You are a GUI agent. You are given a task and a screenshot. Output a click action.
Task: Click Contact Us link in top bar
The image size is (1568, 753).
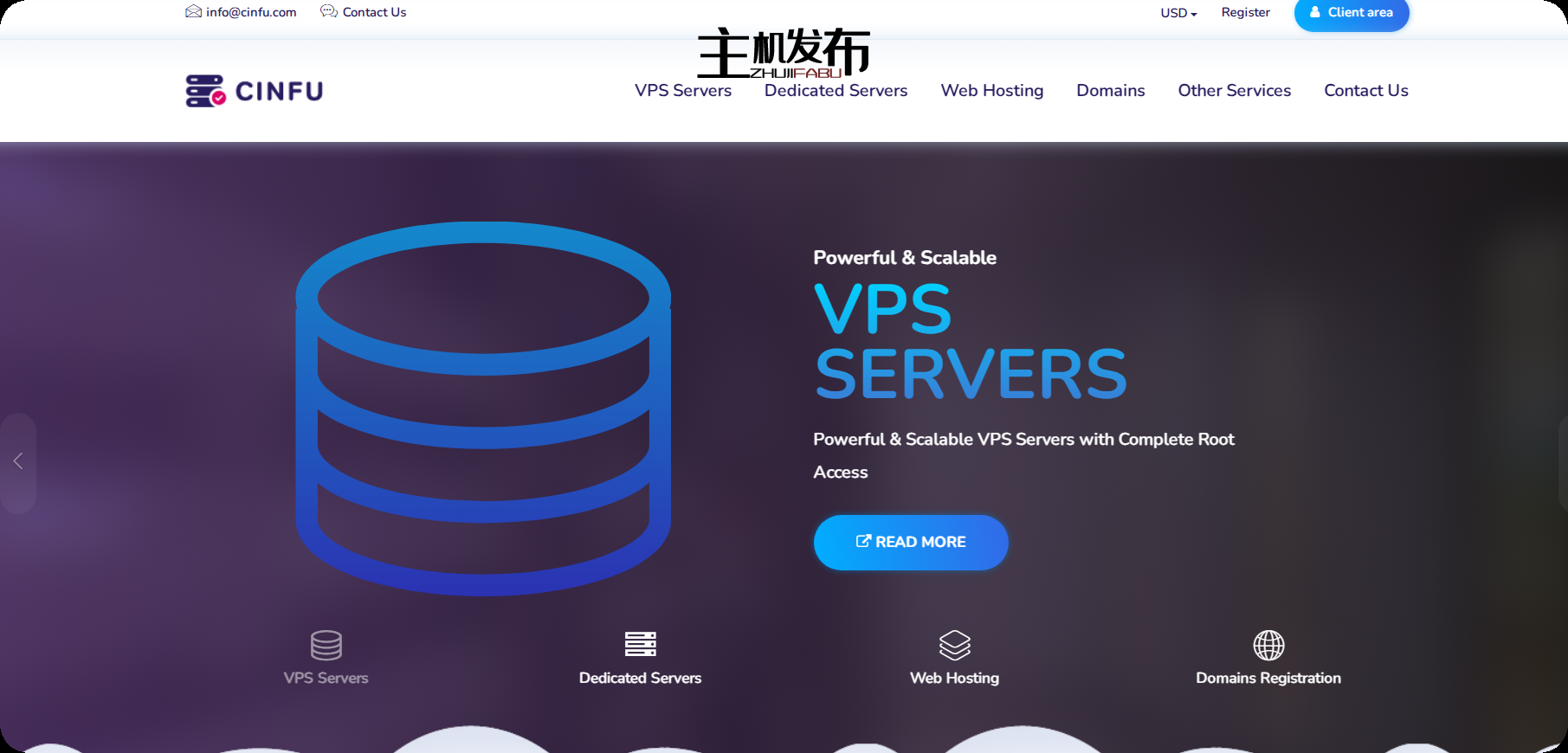pyautogui.click(x=374, y=12)
